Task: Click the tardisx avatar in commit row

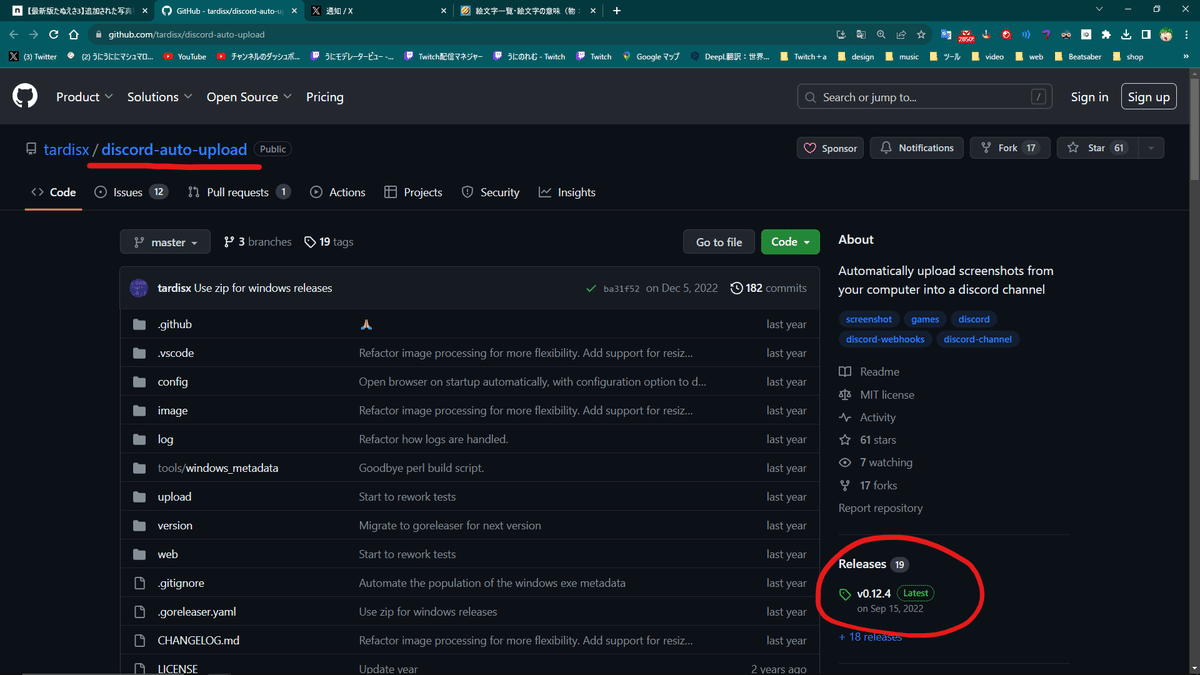Action: [139, 288]
